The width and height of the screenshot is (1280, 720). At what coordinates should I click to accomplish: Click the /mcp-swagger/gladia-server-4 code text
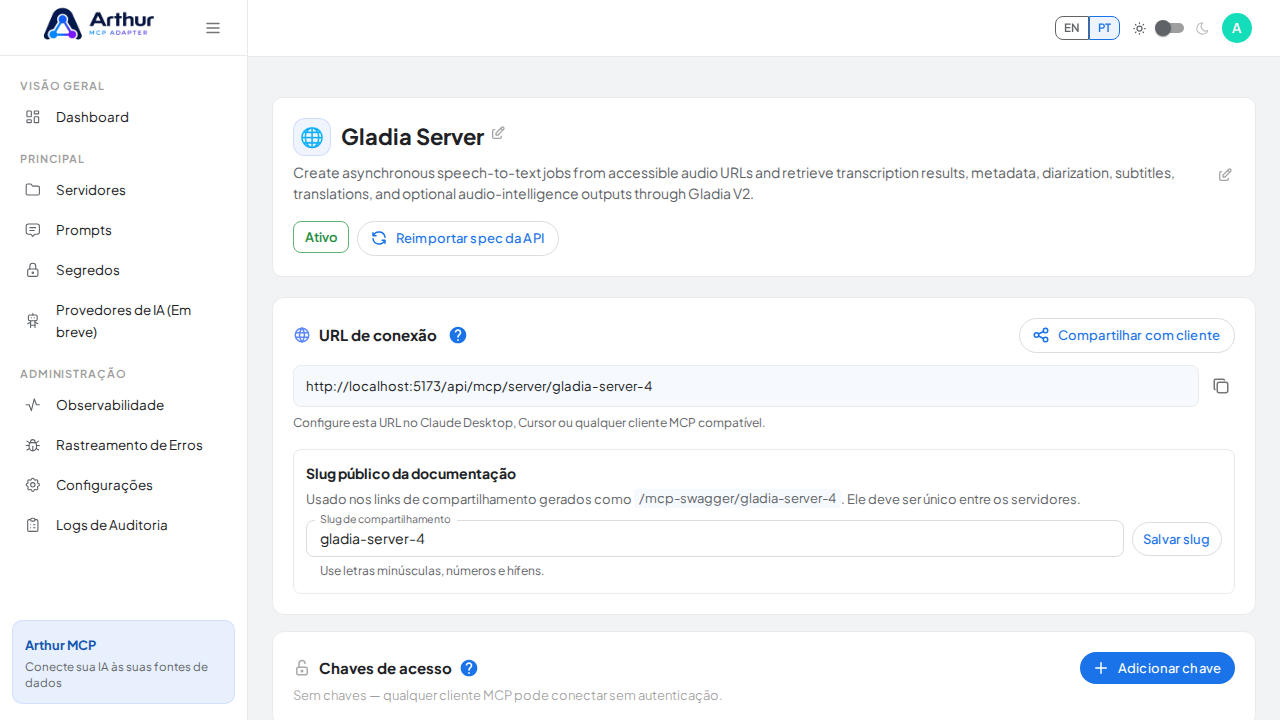click(737, 498)
